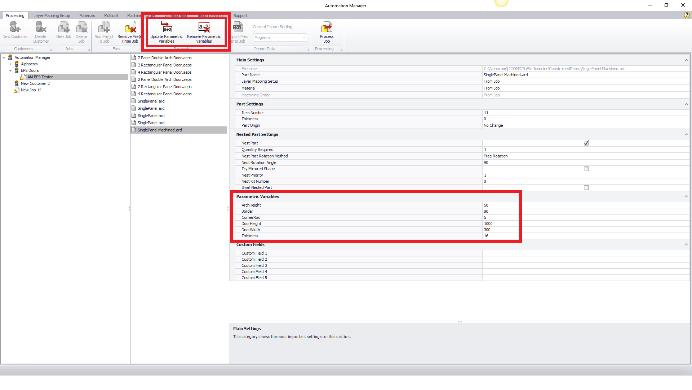Click the Nest Rotation Angle value 90
692x390 pixels.
585,162
